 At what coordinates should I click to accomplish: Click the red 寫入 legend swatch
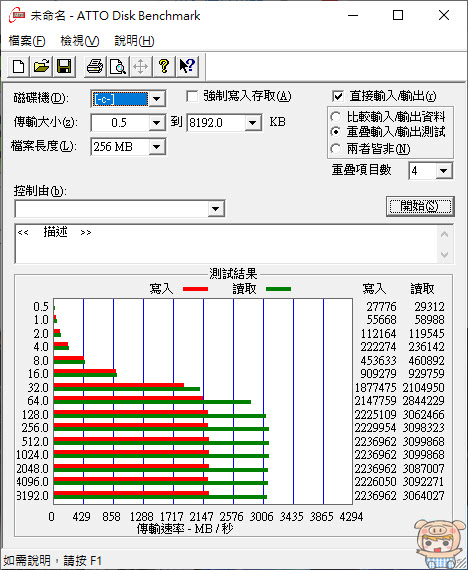pos(195,289)
